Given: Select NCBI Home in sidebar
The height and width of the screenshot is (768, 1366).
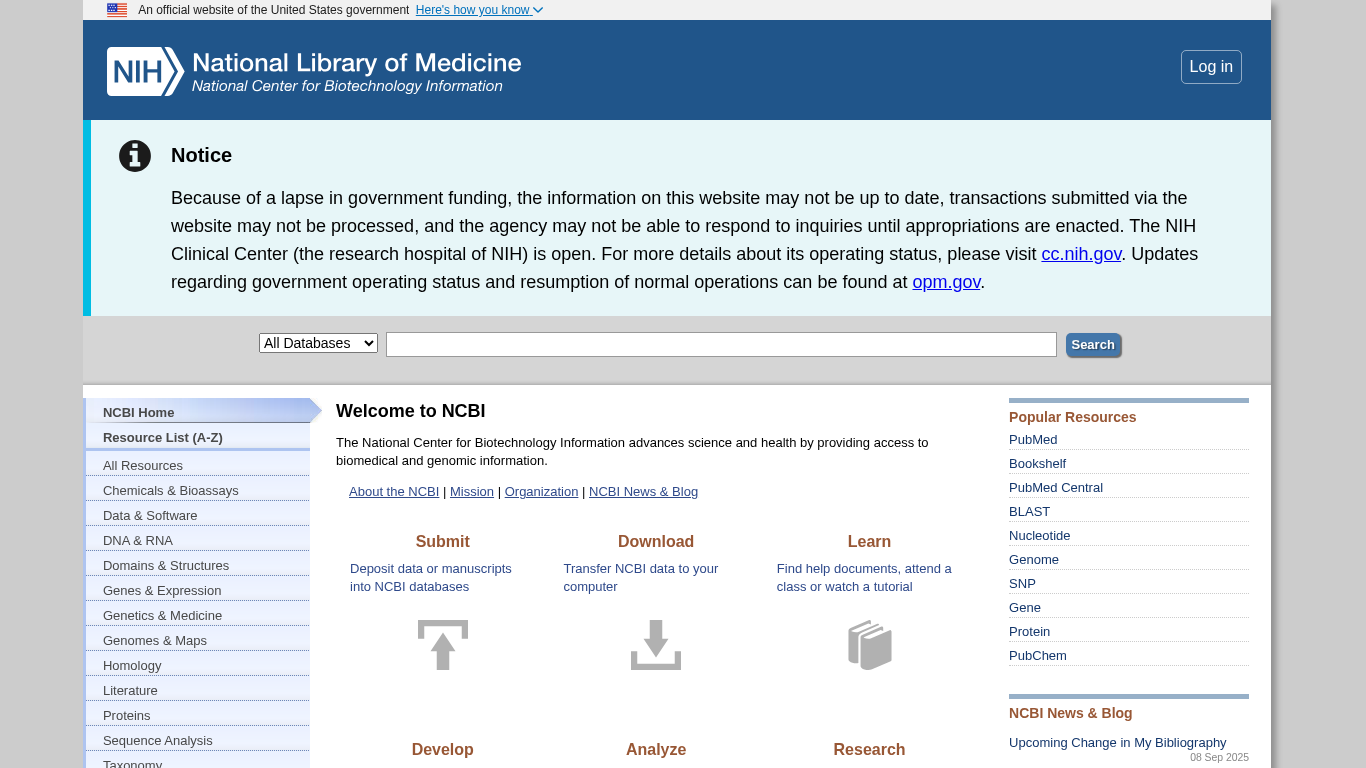Looking at the screenshot, I should point(198,411).
